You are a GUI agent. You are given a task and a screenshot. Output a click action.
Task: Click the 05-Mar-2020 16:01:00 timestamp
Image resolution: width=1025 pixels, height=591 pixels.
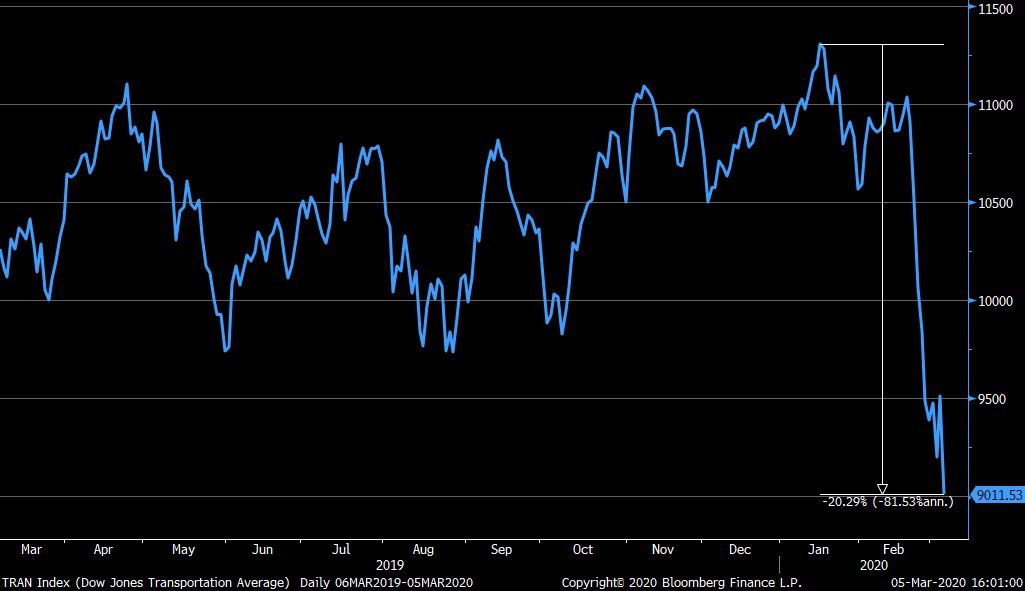point(957,583)
